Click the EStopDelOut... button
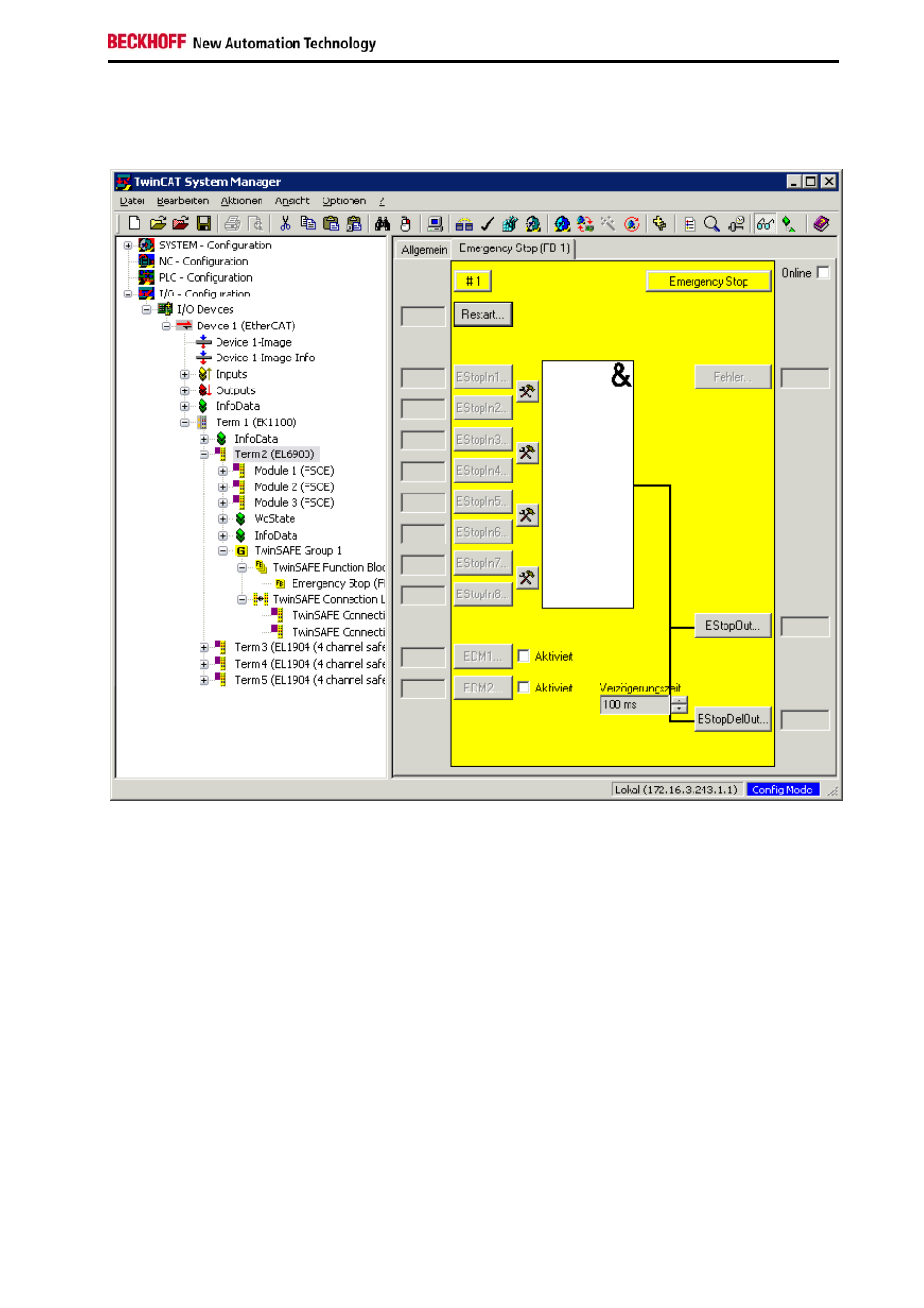 (733, 719)
